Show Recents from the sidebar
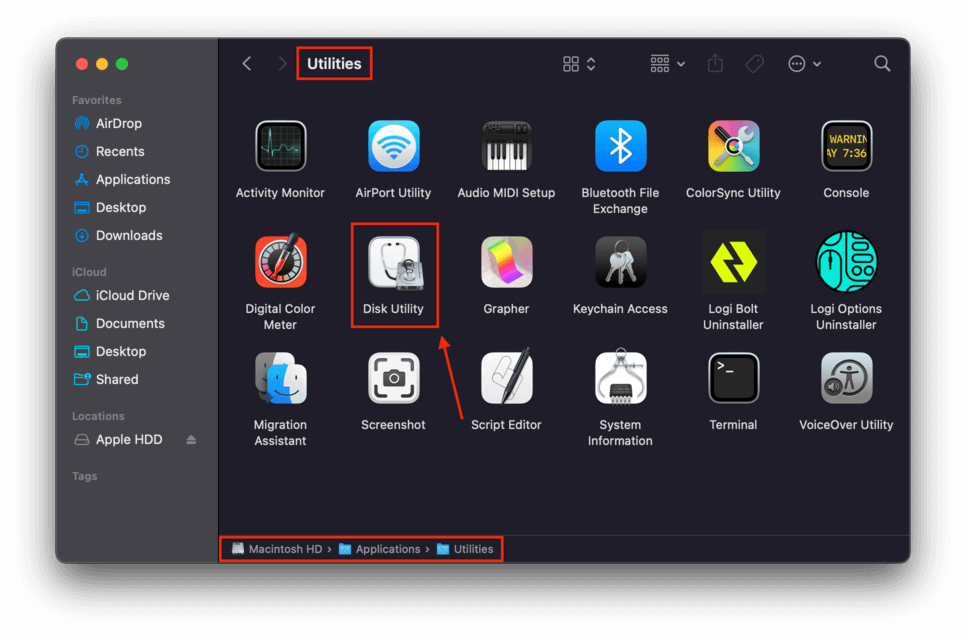 tap(109, 152)
